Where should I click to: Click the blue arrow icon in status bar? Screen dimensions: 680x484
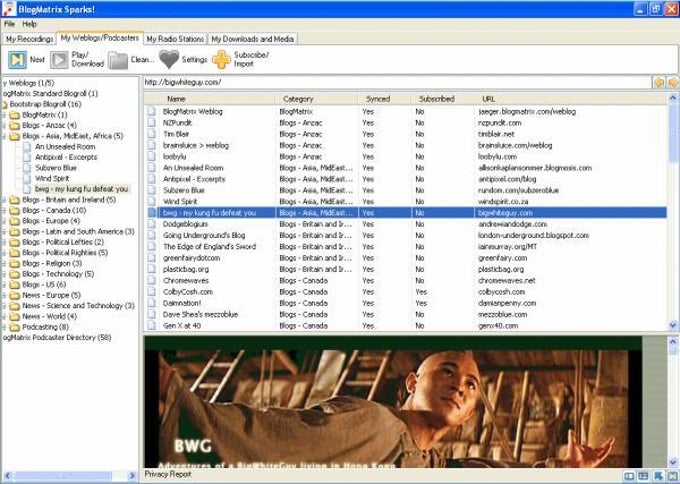(658, 476)
